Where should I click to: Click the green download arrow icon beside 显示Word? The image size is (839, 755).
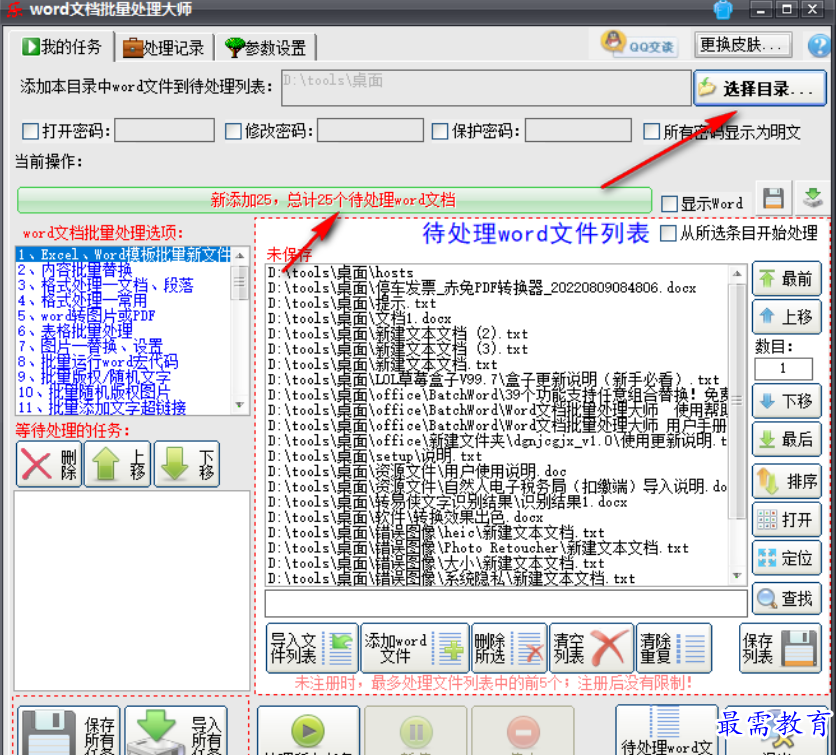[x=813, y=198]
